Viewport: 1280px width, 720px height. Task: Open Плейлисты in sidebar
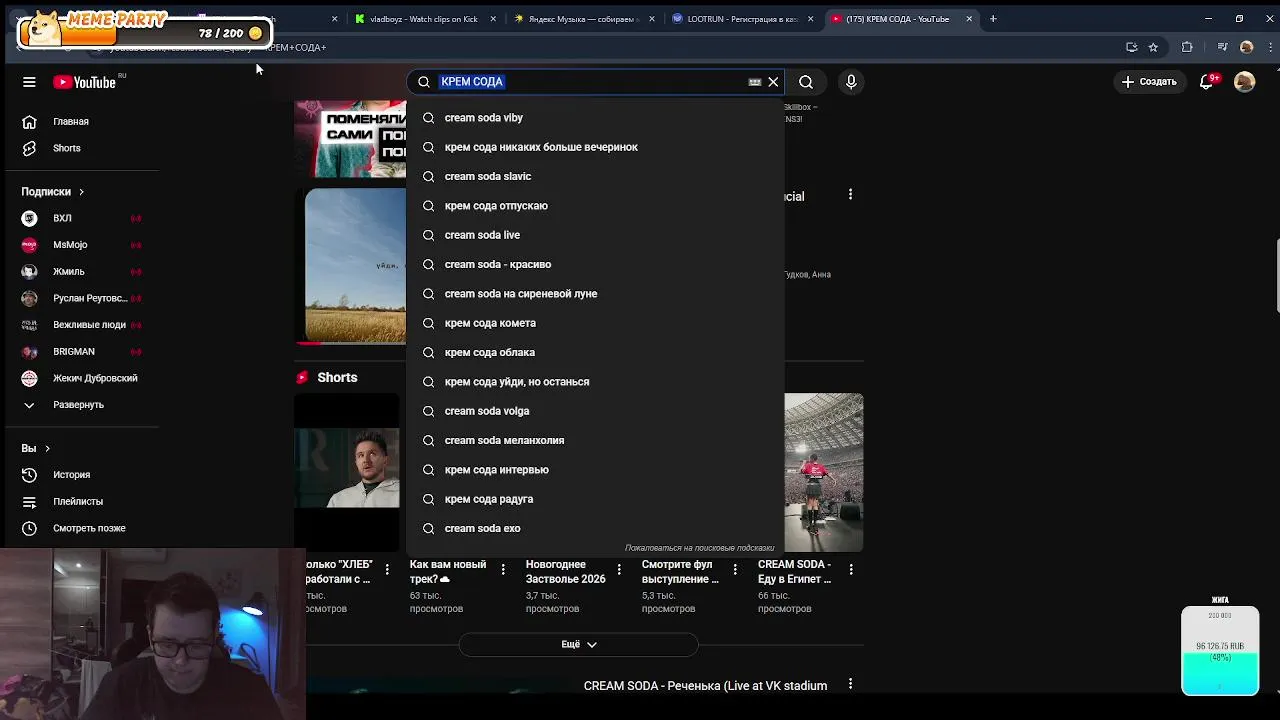pyautogui.click(x=80, y=501)
